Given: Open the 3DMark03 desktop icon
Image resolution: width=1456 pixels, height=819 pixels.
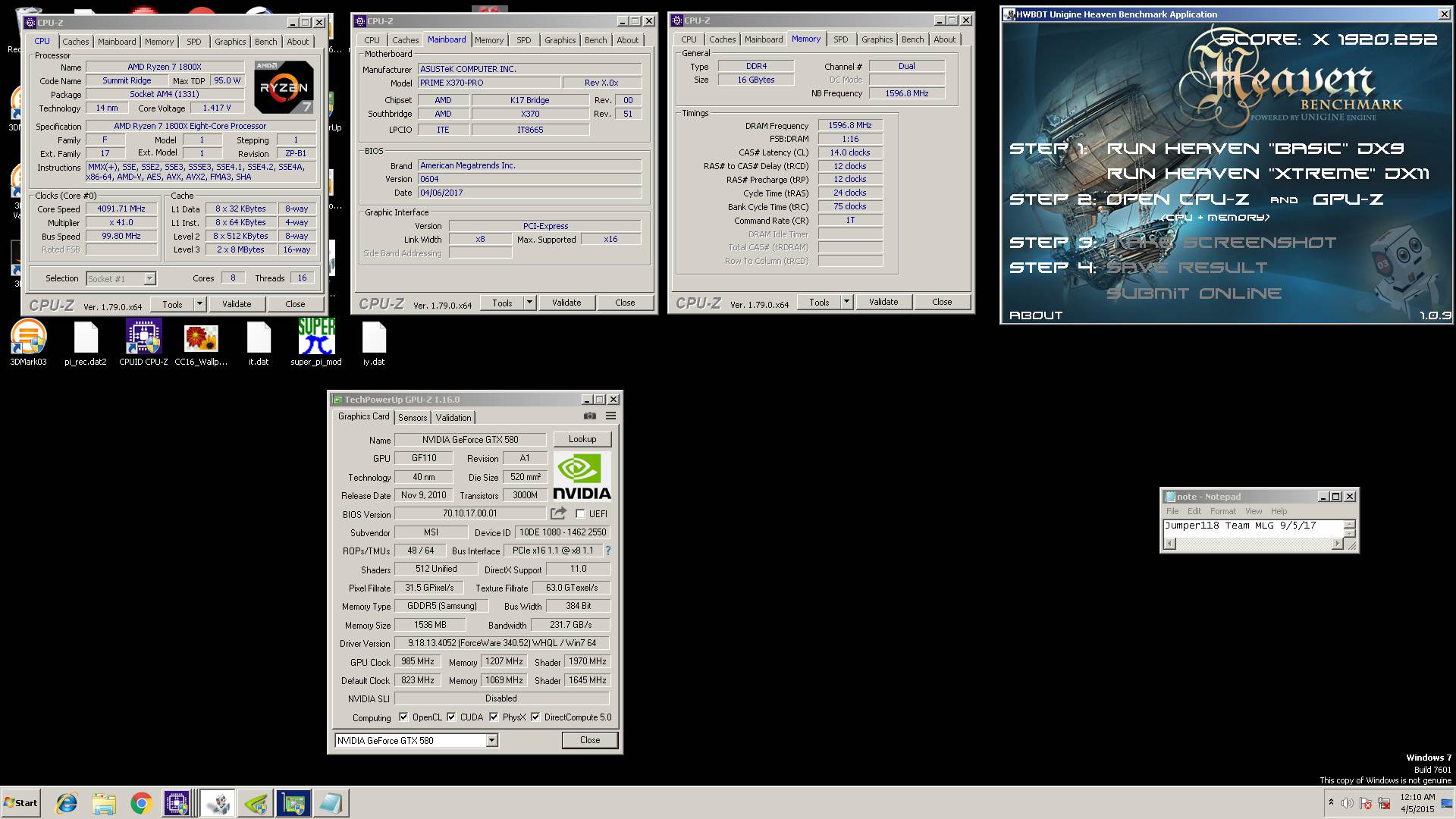Looking at the screenshot, I should 28,342.
